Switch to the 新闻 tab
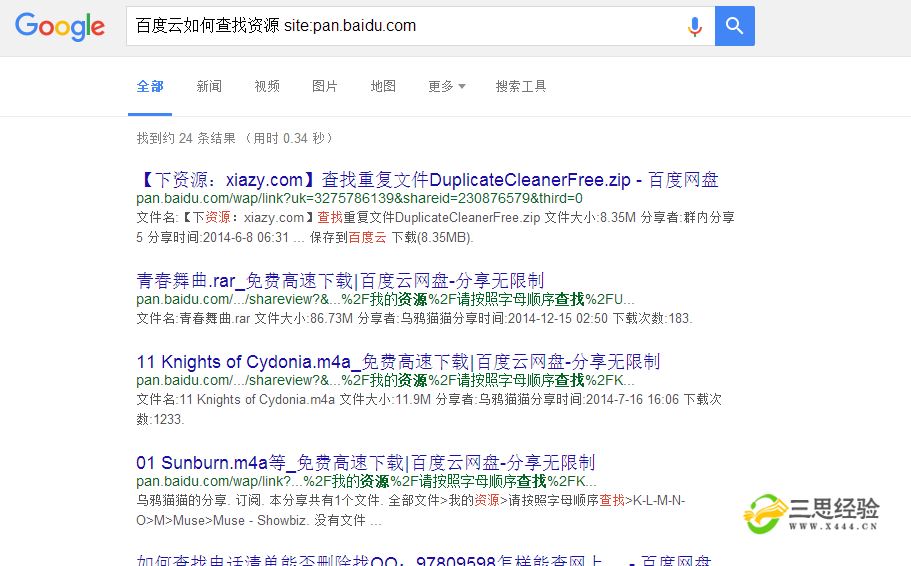The height and width of the screenshot is (566, 911). tap(209, 87)
